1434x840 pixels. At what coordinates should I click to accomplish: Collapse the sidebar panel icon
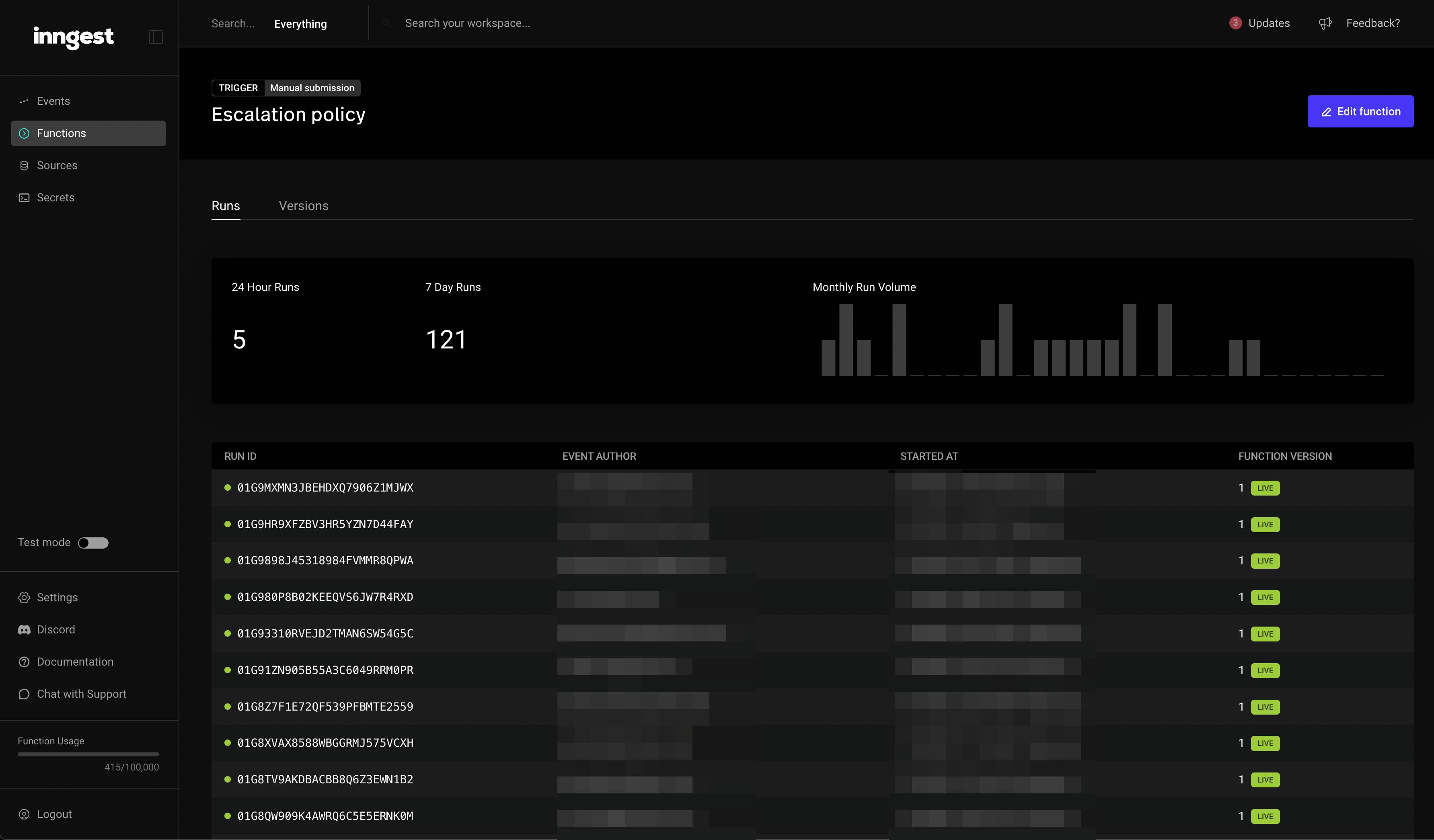click(156, 37)
